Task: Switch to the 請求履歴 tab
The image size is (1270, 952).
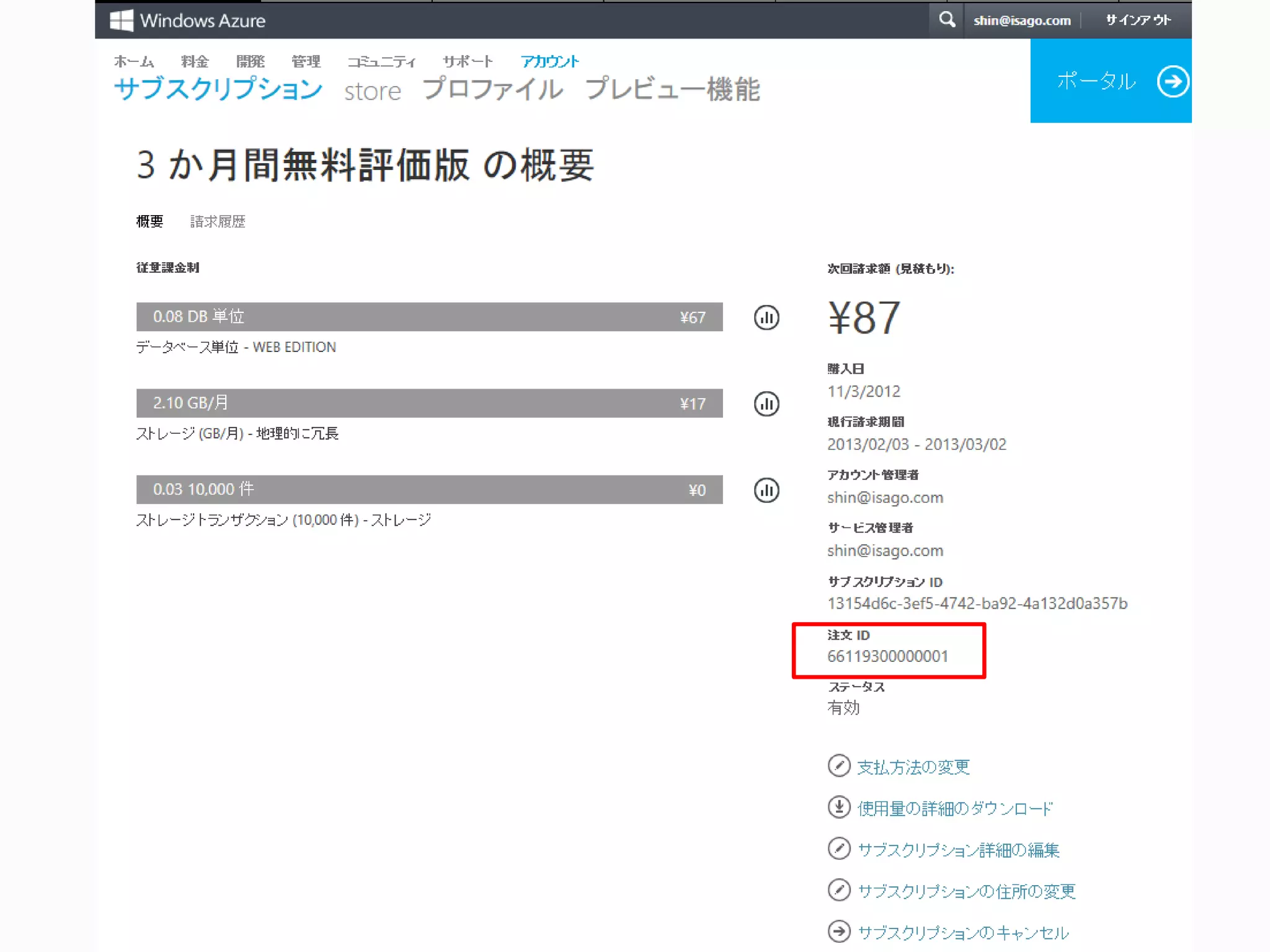Action: 218,221
